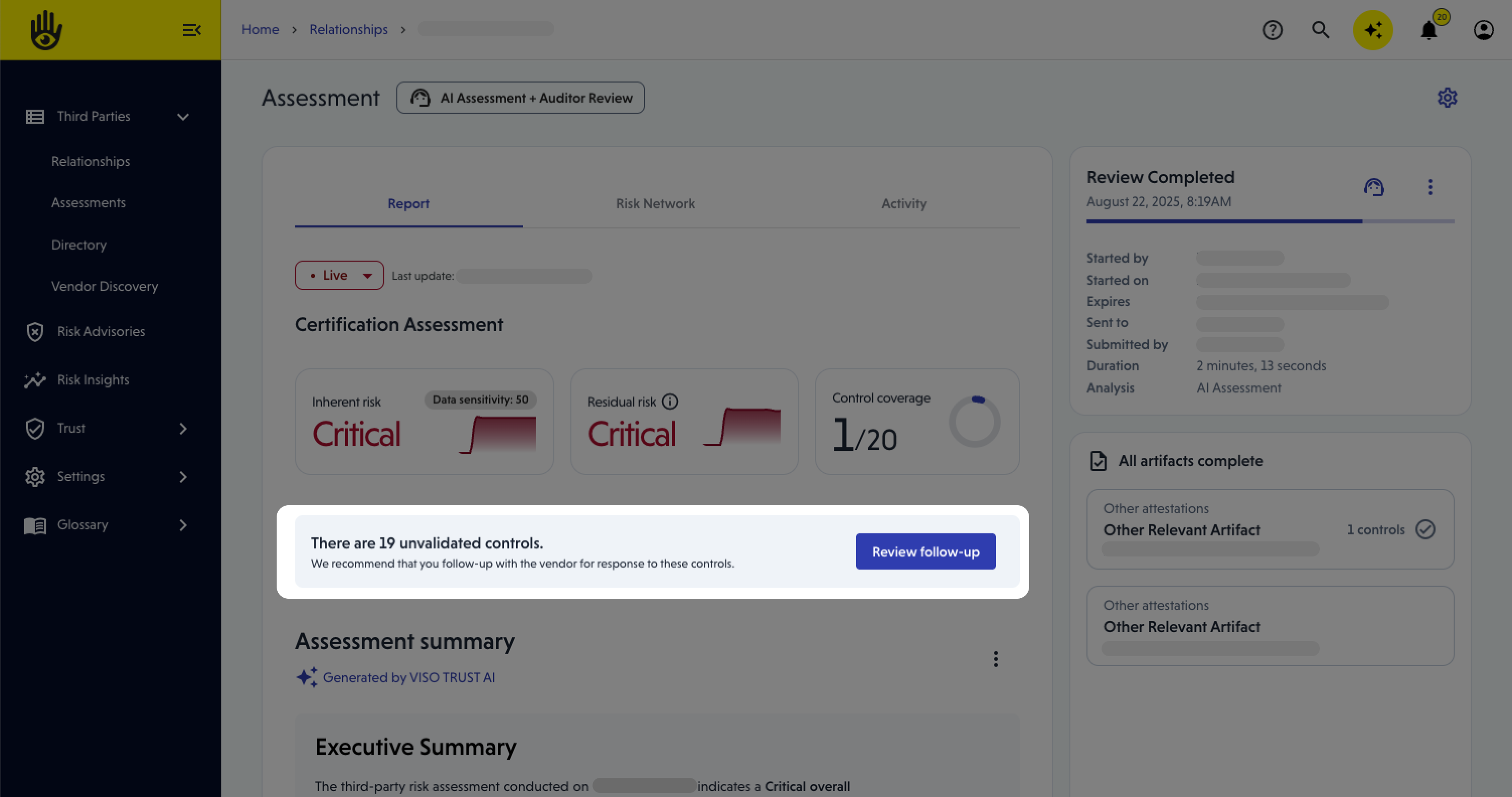
Task: Click auditor headset icon in Review Completed
Action: [1374, 187]
